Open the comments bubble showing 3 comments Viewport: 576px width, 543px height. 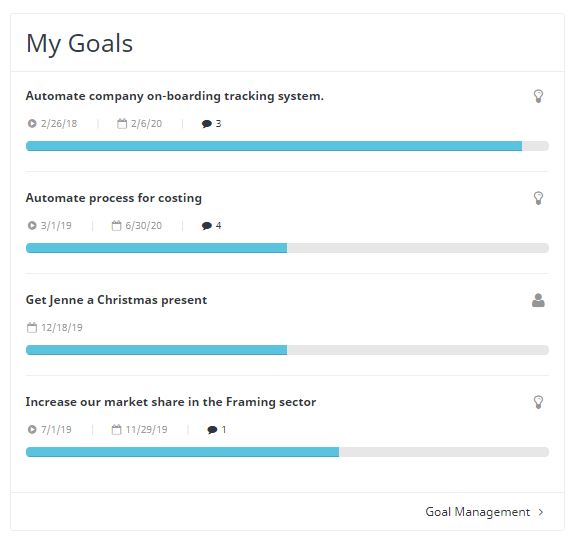click(207, 124)
